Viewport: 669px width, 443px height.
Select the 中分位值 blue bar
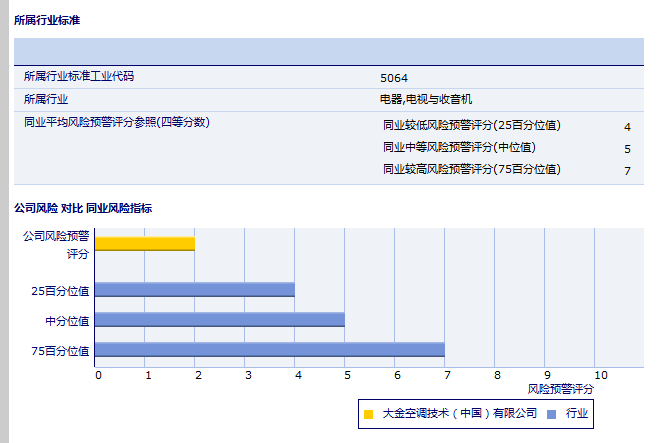(x=220, y=320)
